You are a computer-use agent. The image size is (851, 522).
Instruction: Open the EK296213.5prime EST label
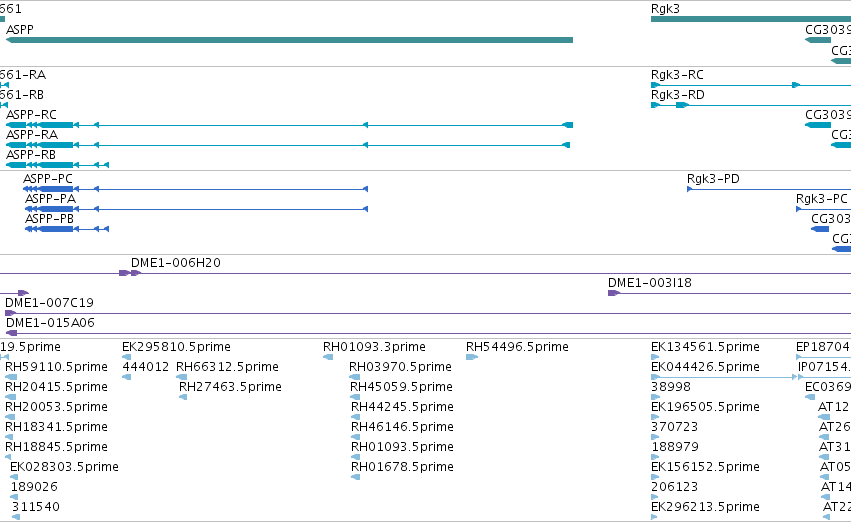pos(705,507)
